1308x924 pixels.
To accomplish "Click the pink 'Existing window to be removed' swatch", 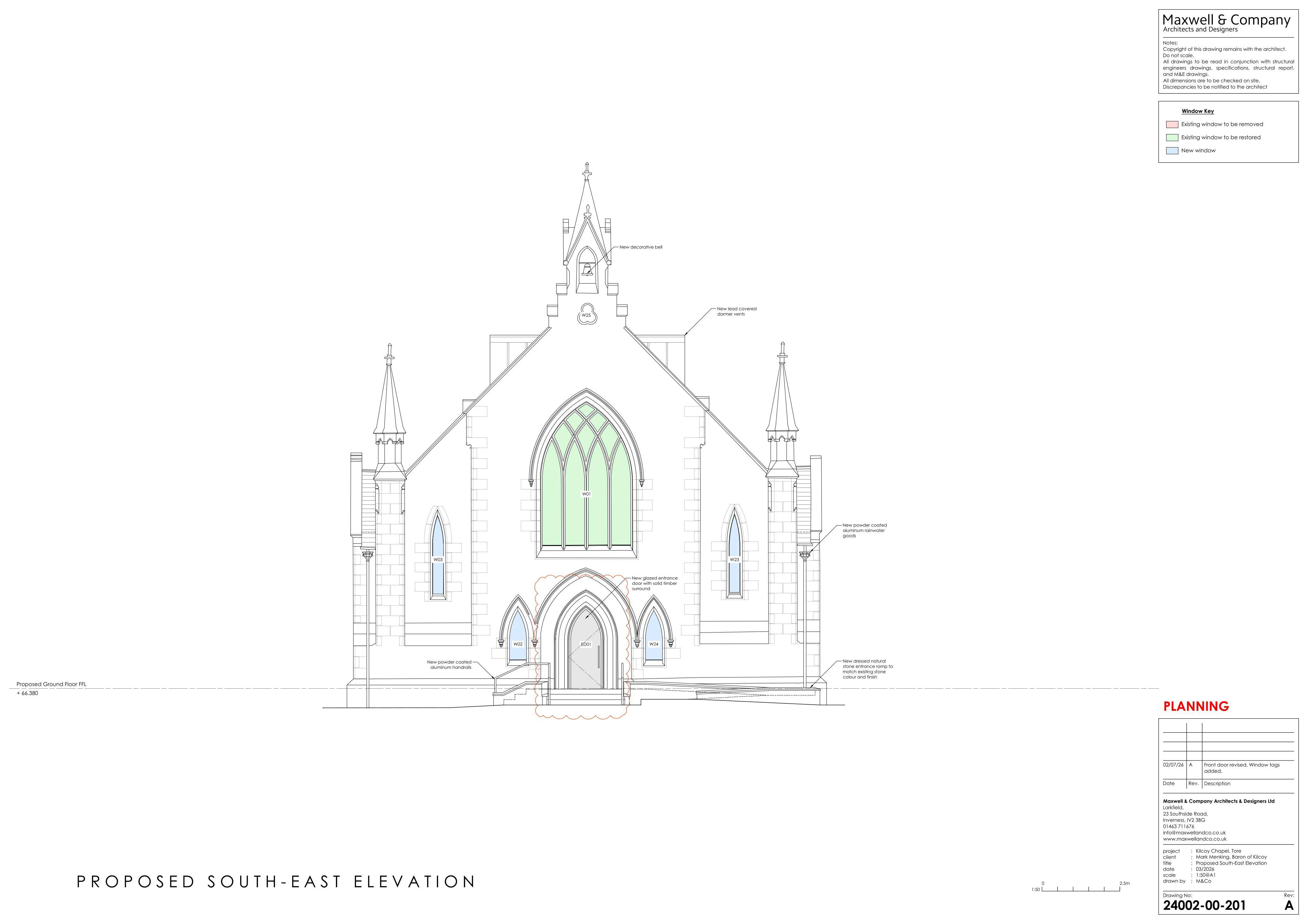I will pos(1172,124).
